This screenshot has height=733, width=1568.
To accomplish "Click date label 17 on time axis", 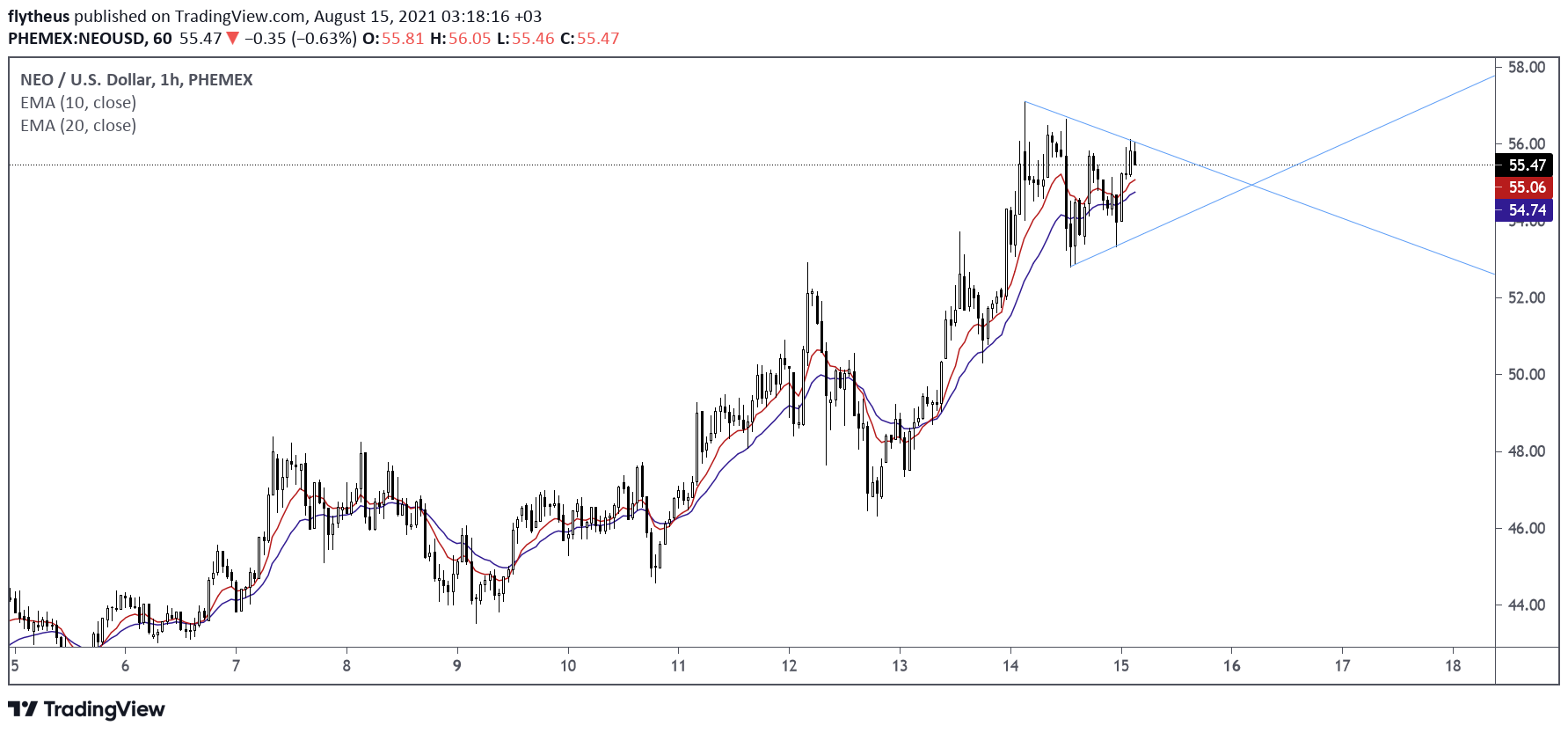I will (x=1342, y=665).
